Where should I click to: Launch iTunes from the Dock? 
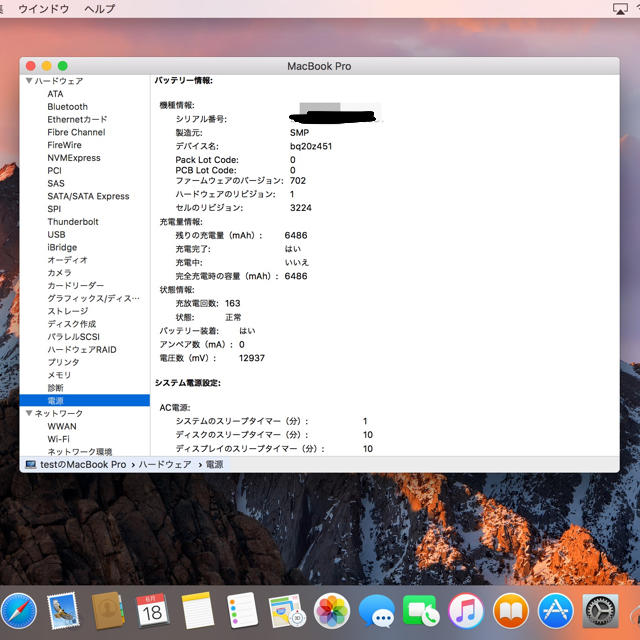466,611
